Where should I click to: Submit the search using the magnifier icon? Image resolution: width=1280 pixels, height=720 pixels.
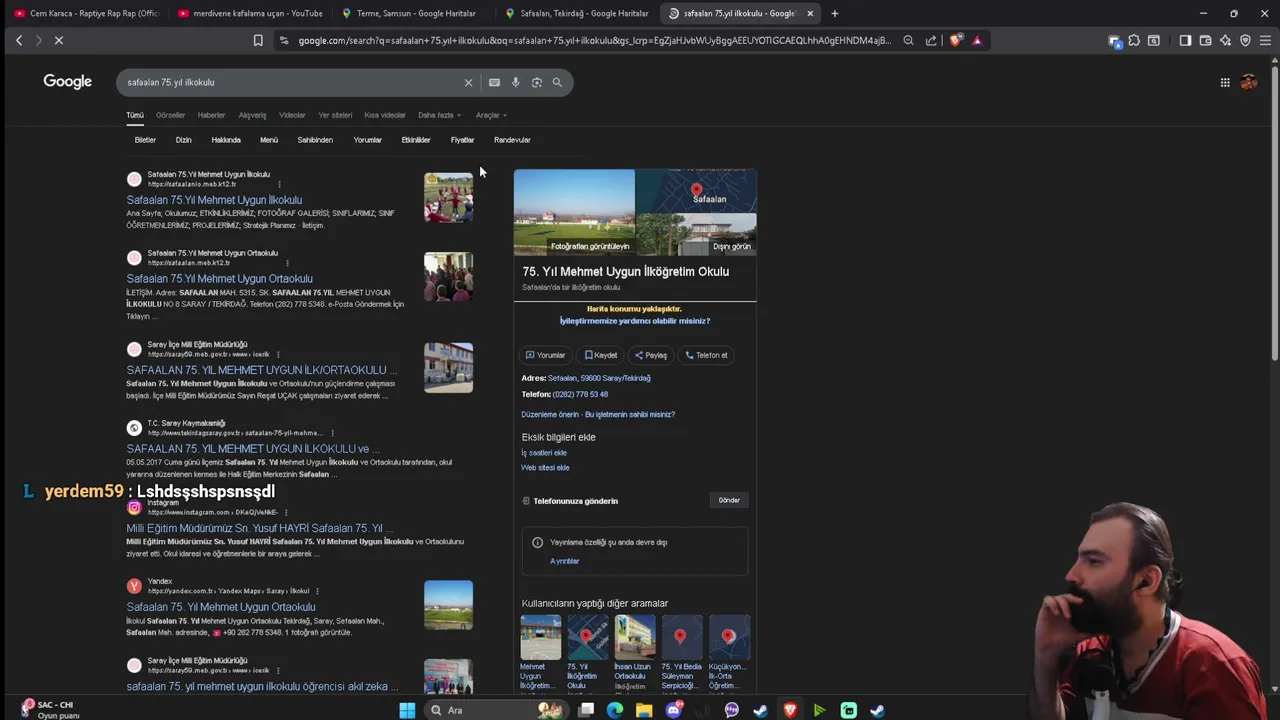pos(557,82)
